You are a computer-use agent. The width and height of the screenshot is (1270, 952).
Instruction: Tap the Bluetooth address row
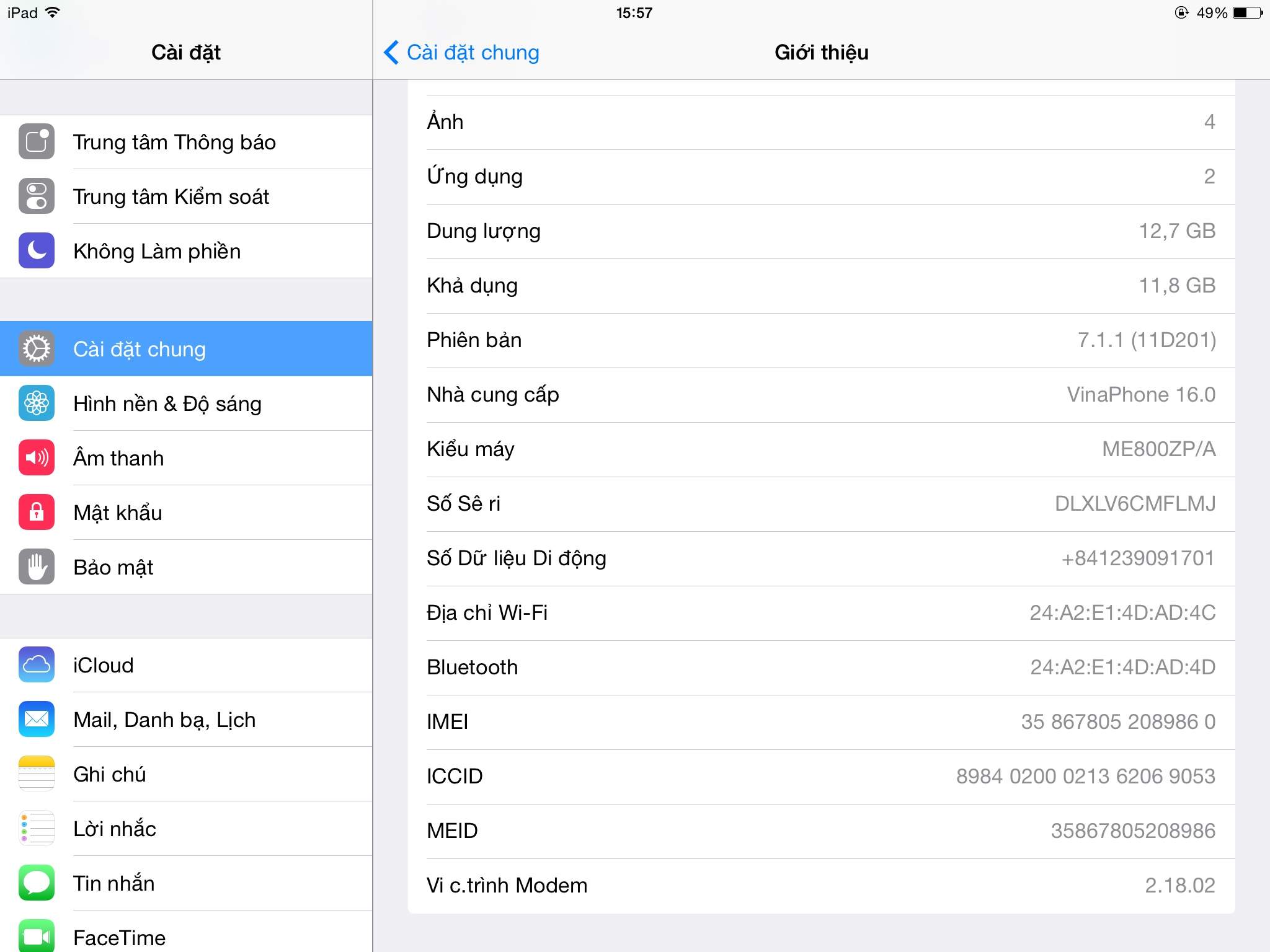tap(821, 668)
